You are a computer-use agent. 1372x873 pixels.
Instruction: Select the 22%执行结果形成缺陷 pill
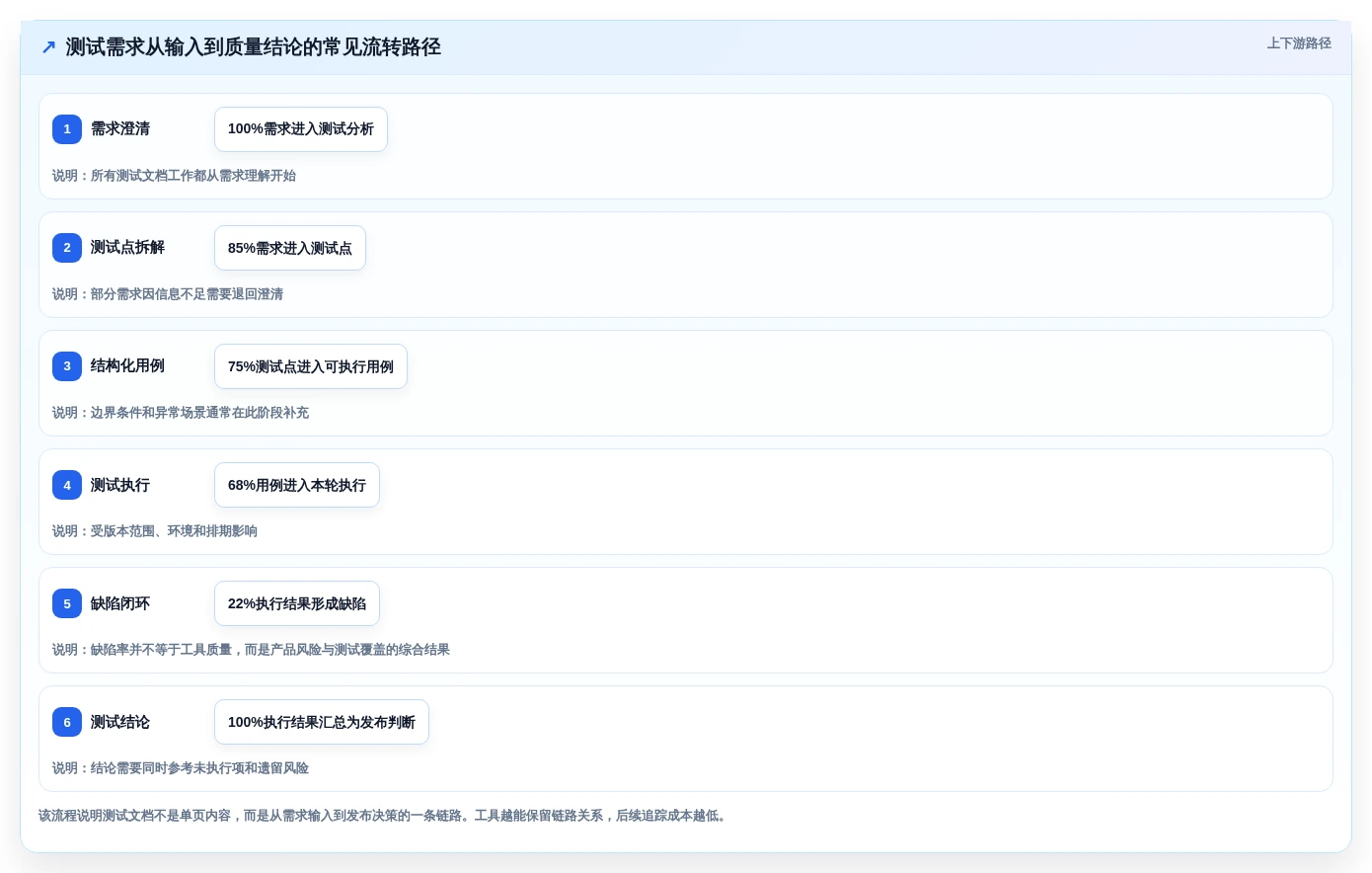(x=297, y=603)
